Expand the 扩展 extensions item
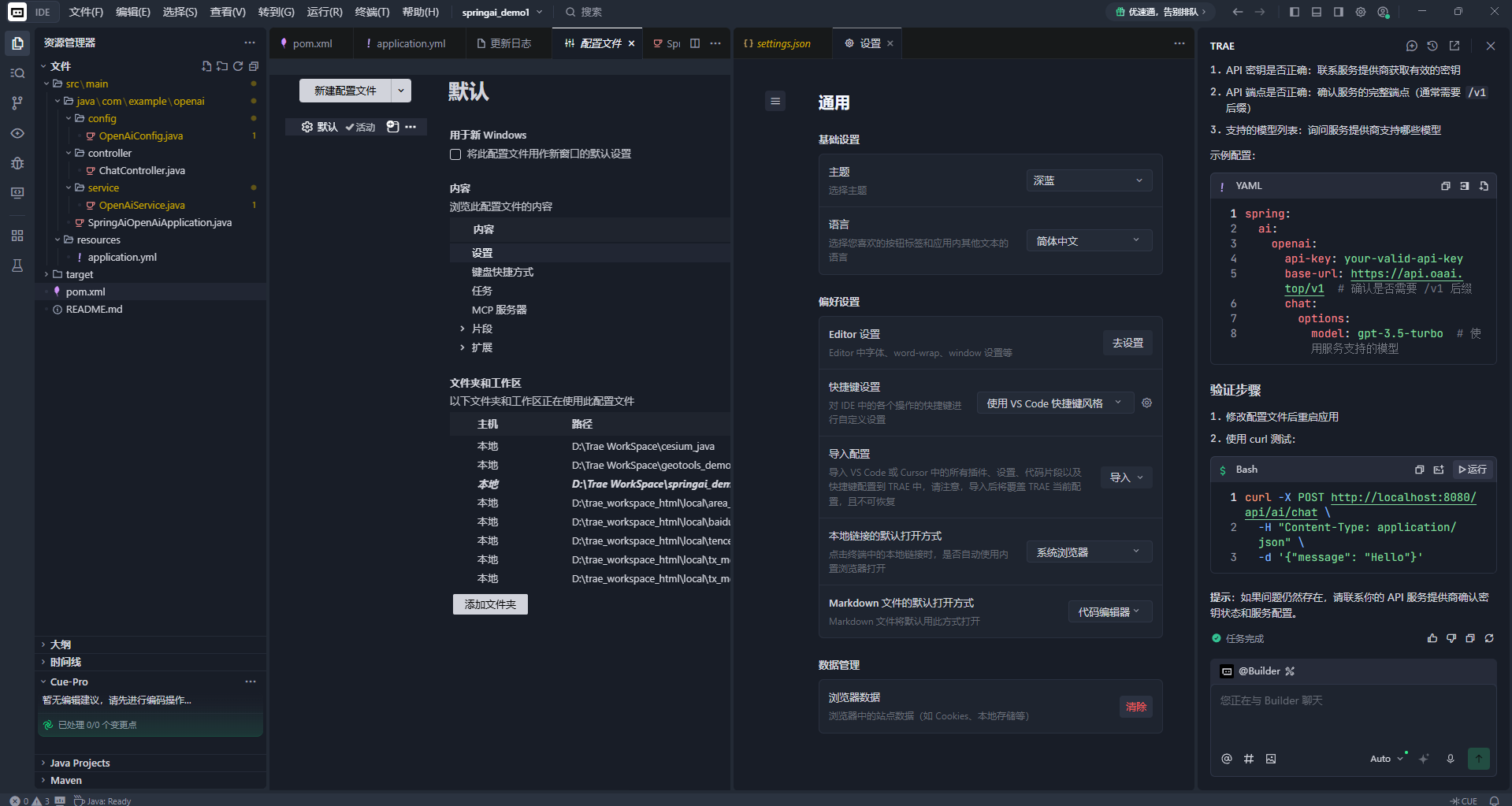The height and width of the screenshot is (806, 1512). pyautogui.click(x=463, y=347)
